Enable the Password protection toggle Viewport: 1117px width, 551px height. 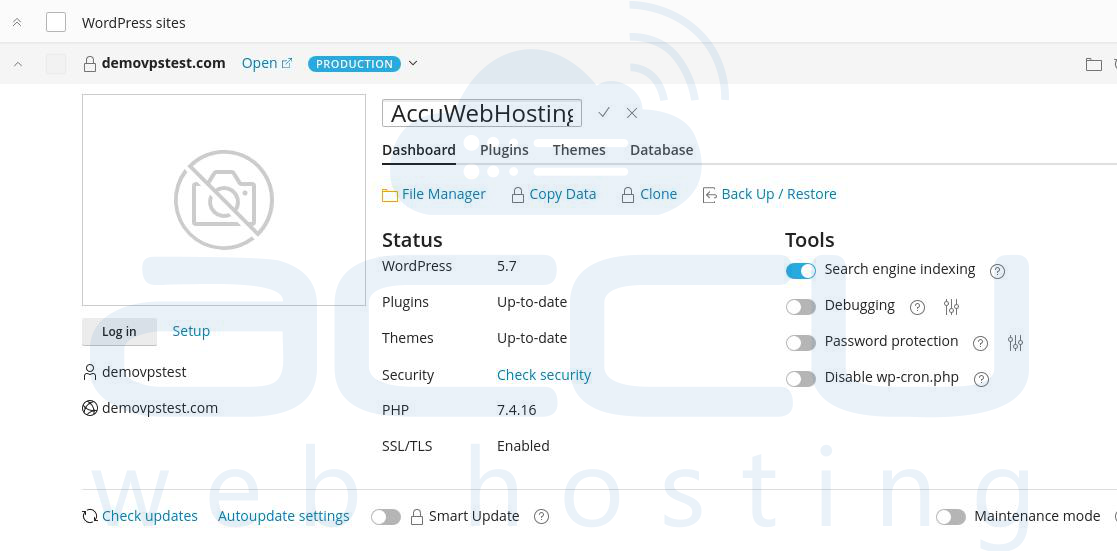click(x=801, y=344)
